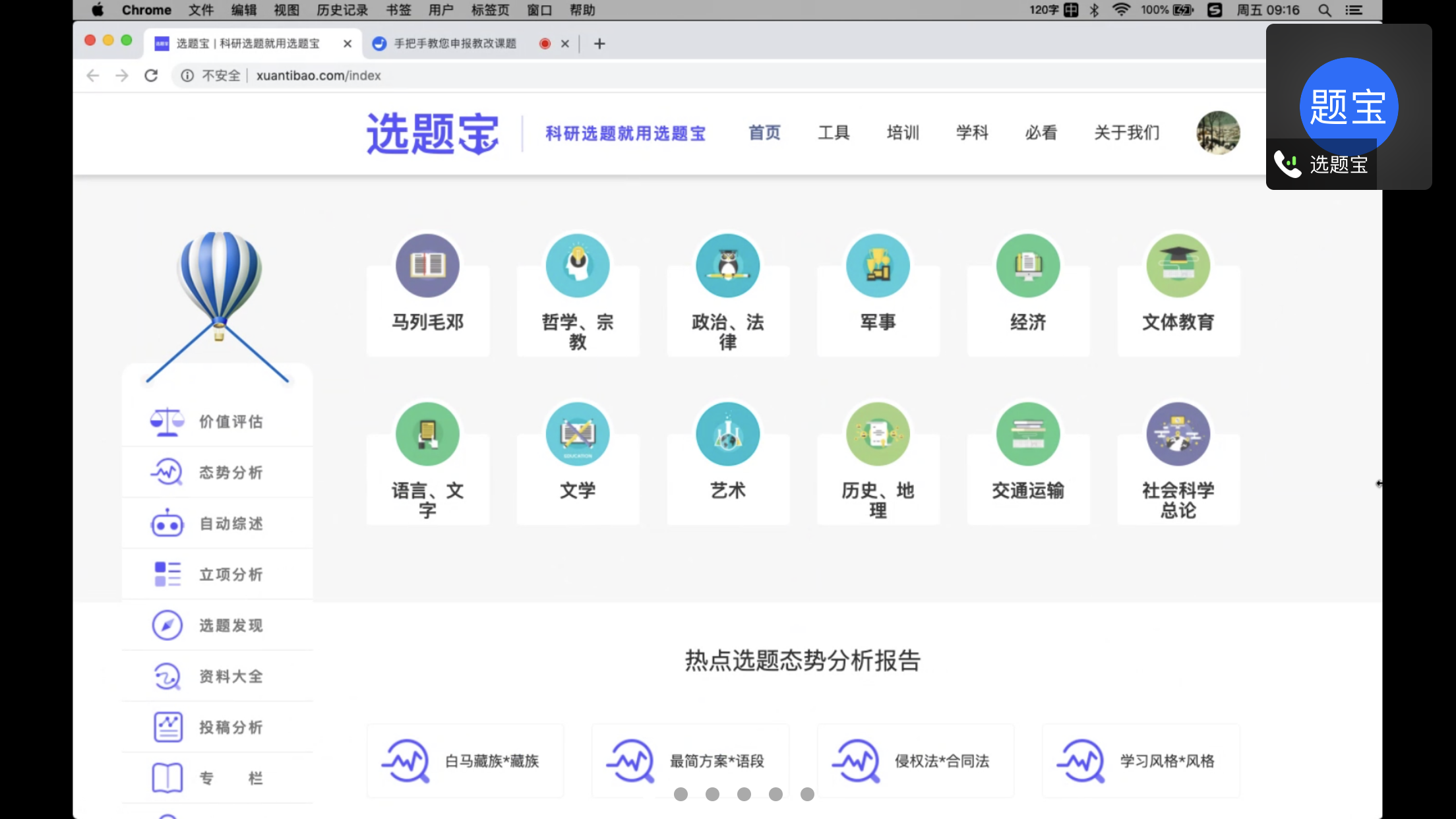
Task: Click the 立项分析 list icon
Action: pos(167,574)
